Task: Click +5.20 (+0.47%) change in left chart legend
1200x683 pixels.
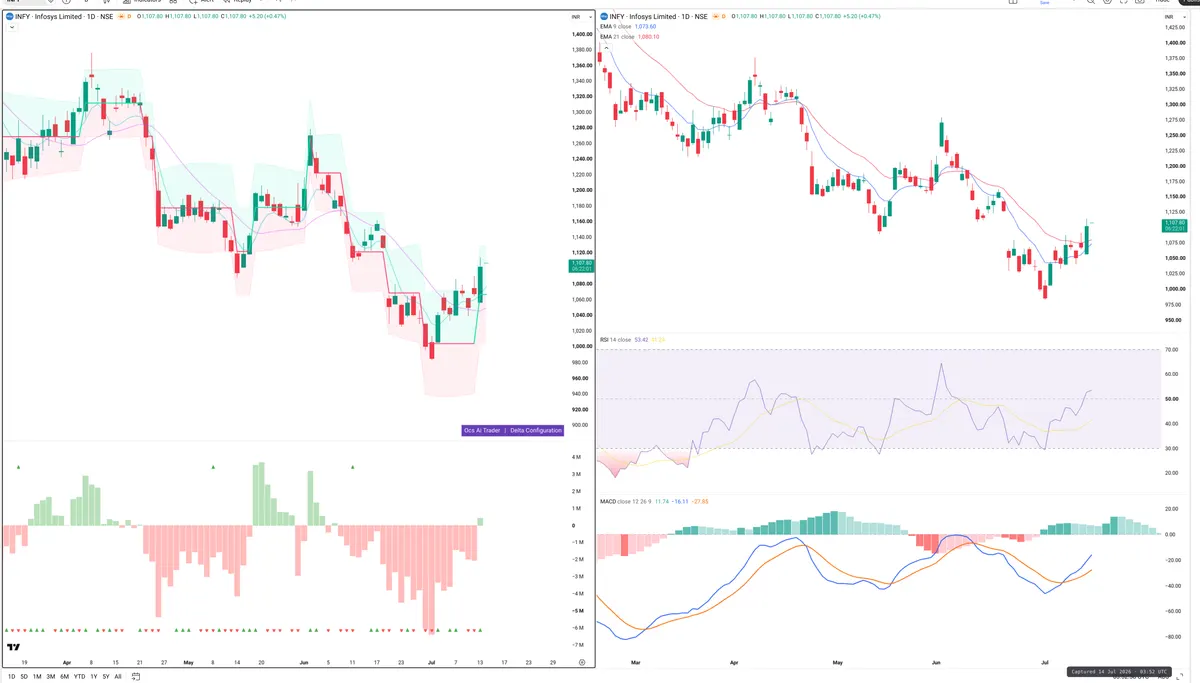Action: 266,17
